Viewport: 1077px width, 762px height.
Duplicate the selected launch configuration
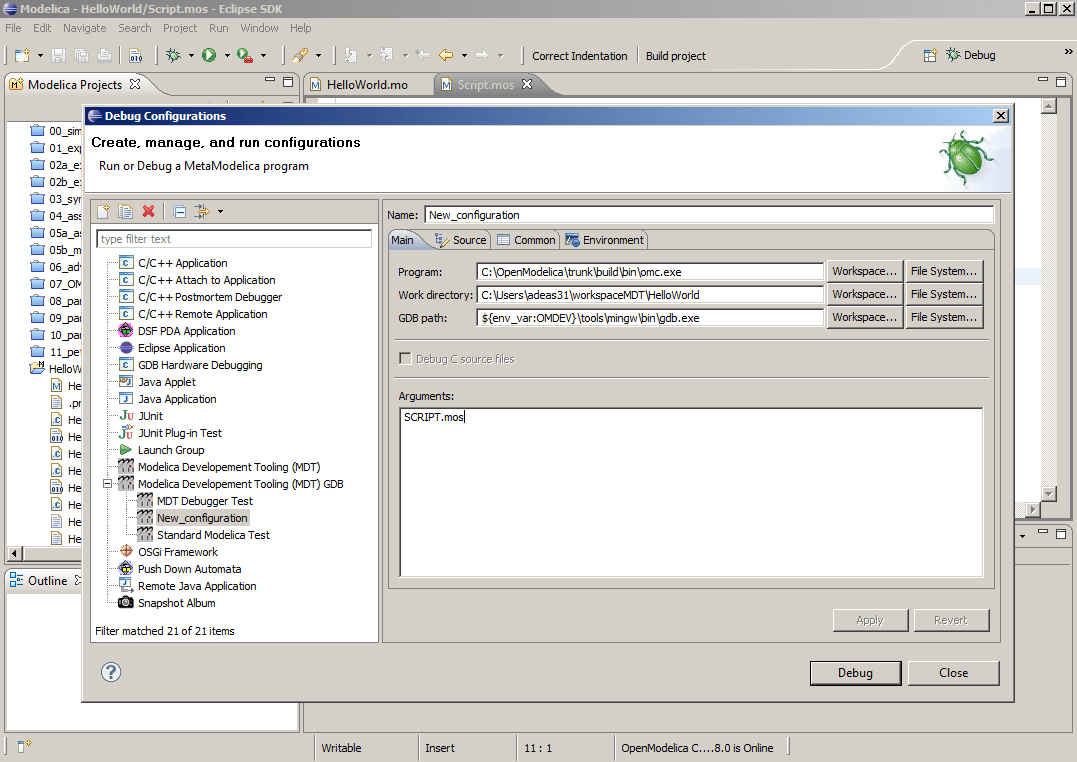[124, 211]
